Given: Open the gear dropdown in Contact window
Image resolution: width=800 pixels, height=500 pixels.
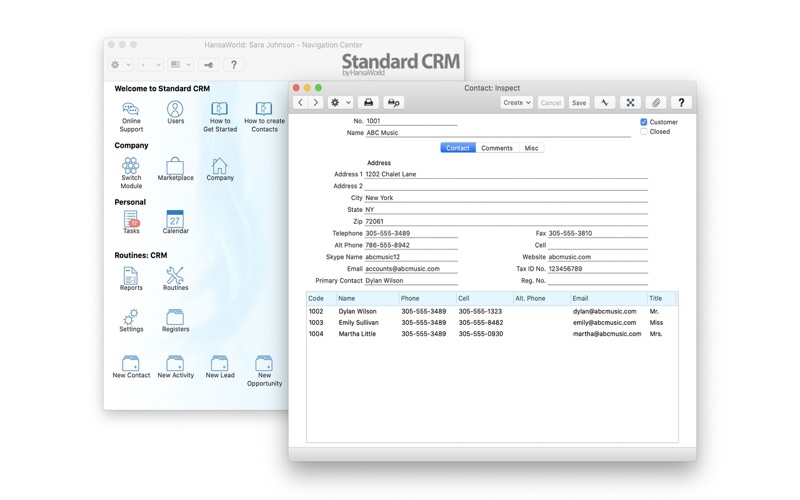Looking at the screenshot, I should 340,103.
